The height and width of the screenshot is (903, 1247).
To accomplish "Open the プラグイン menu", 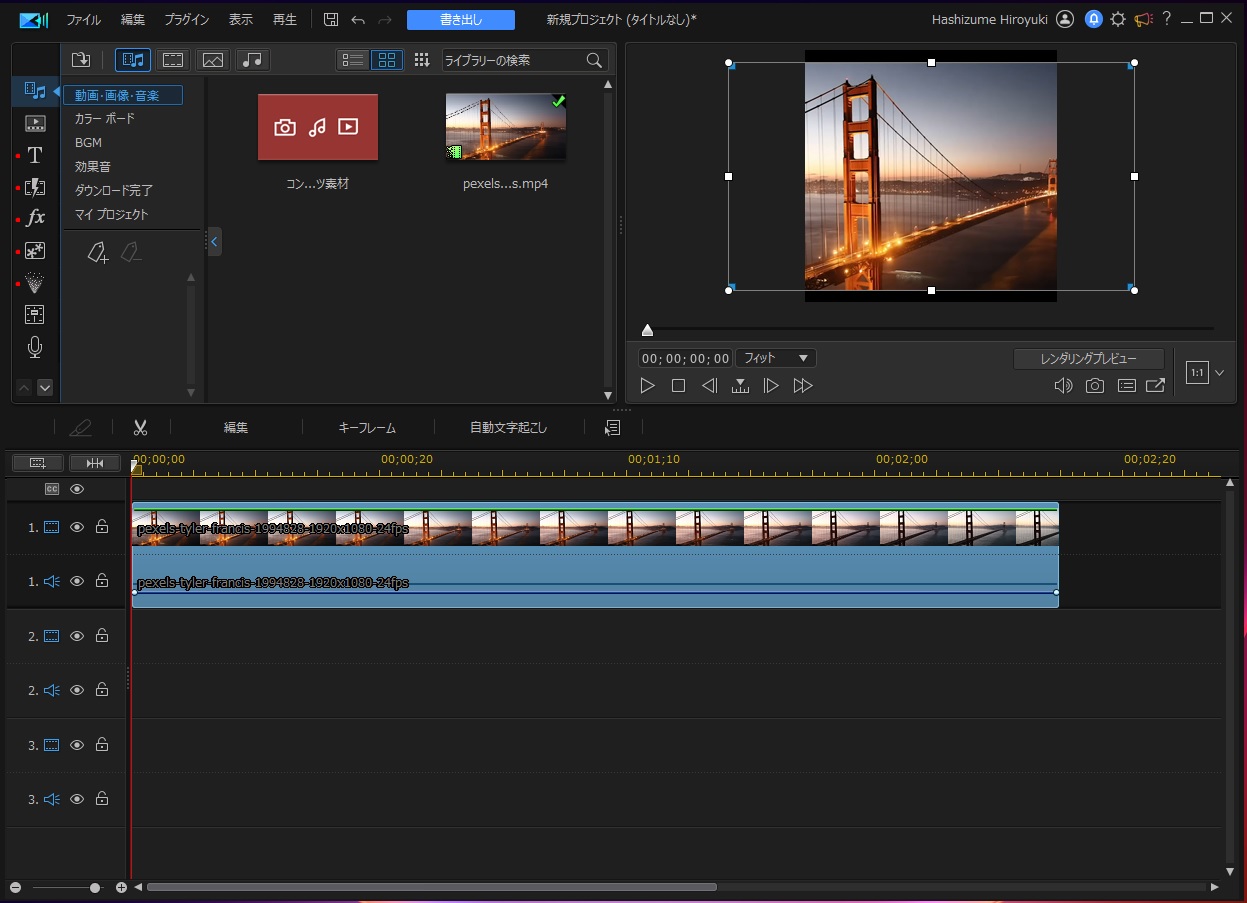I will [187, 20].
